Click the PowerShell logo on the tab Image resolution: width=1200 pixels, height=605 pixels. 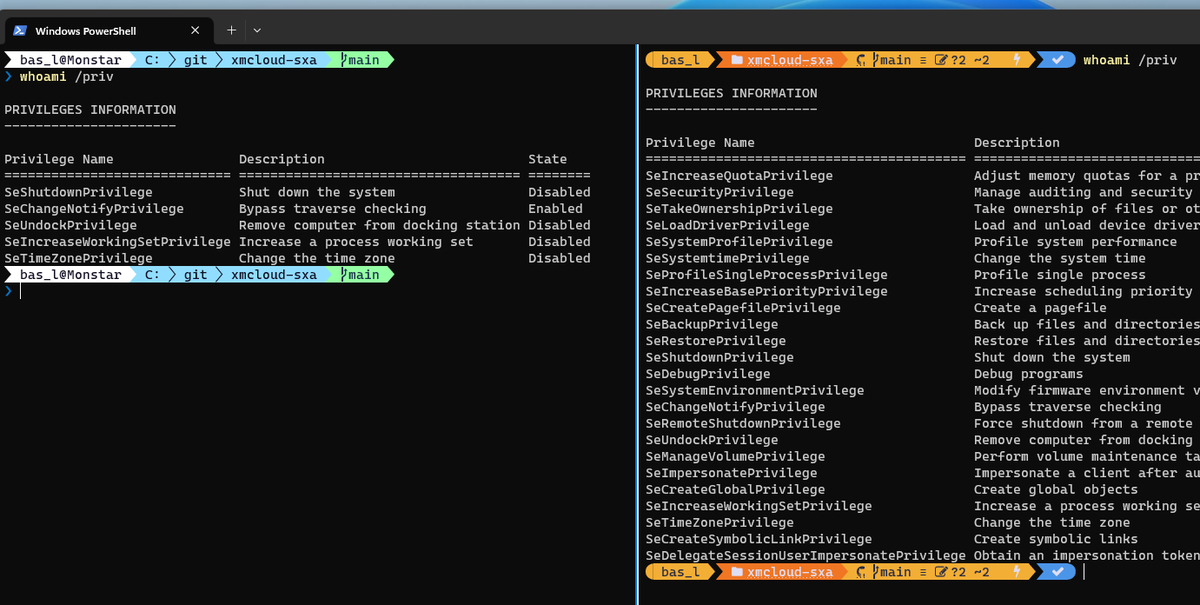point(19,29)
